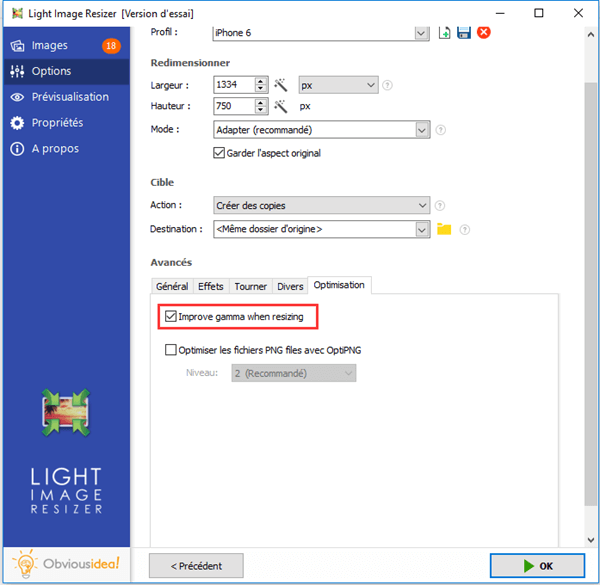Open help icon beside the px unit dropdown

click(387, 85)
